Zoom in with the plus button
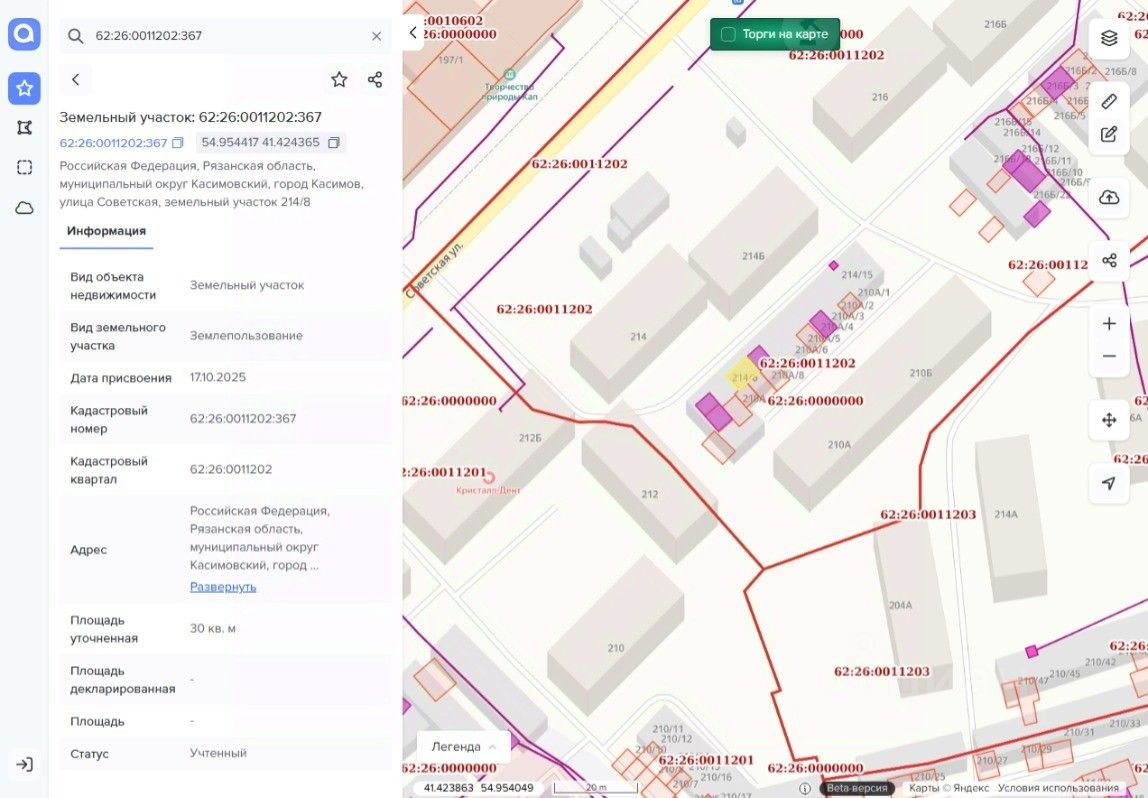Viewport: 1148px width, 798px height. coord(1108,324)
